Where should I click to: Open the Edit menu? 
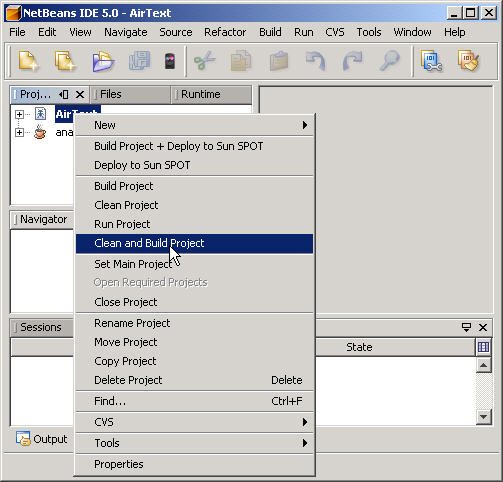pos(47,32)
